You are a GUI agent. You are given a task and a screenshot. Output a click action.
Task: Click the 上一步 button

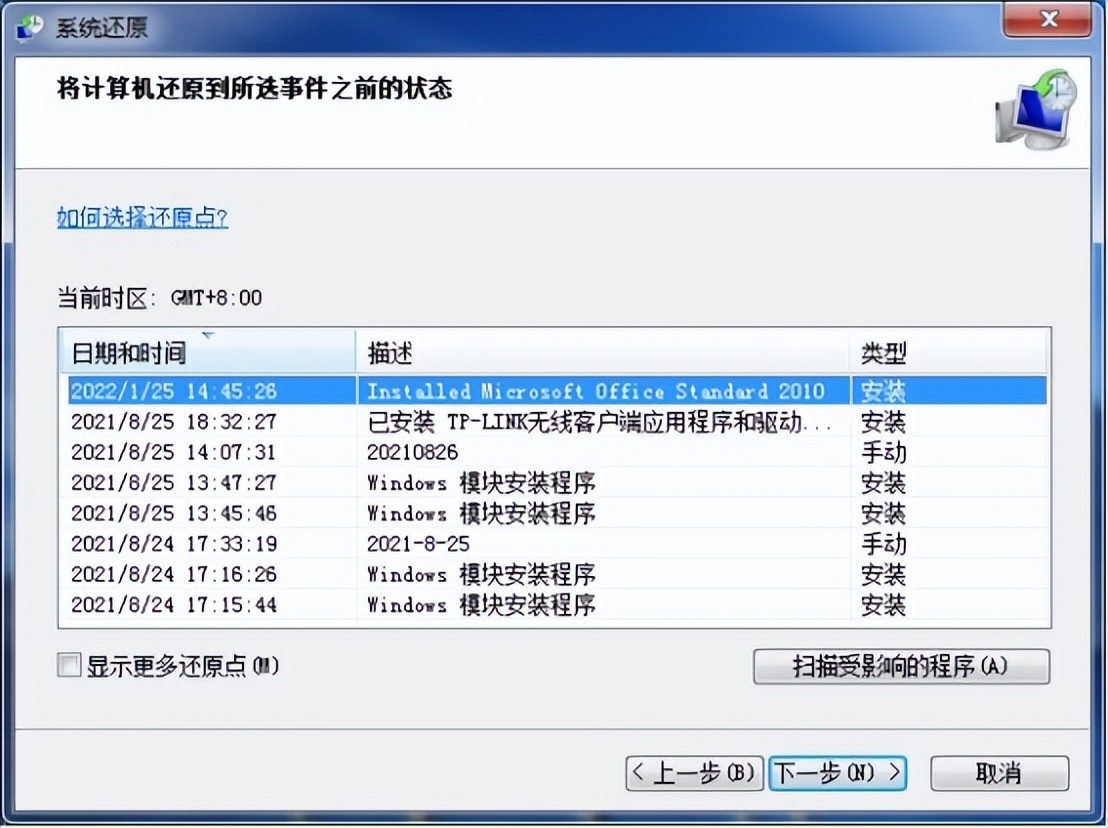pos(694,772)
